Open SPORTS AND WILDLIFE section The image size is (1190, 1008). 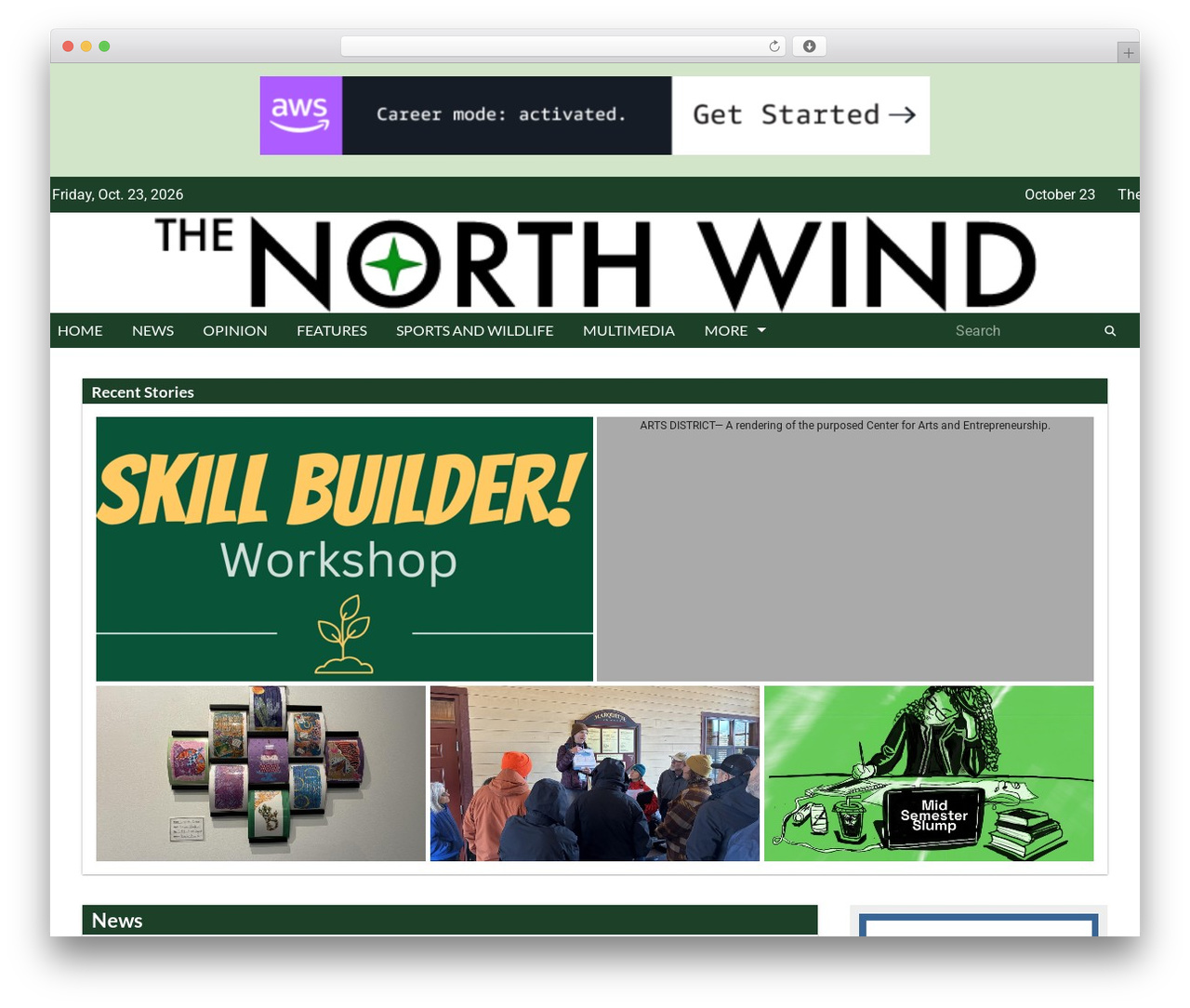click(475, 330)
